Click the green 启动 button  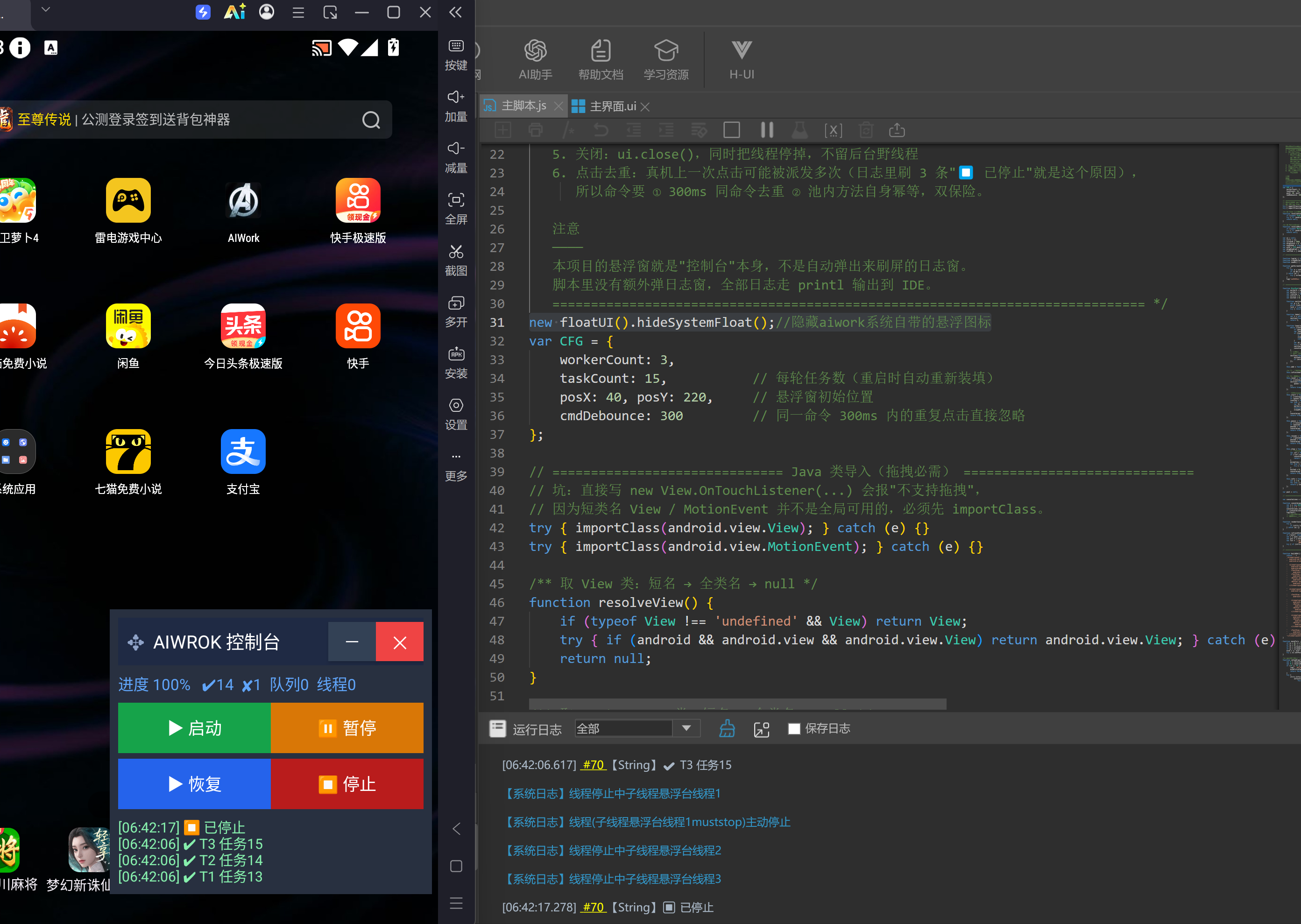point(194,728)
